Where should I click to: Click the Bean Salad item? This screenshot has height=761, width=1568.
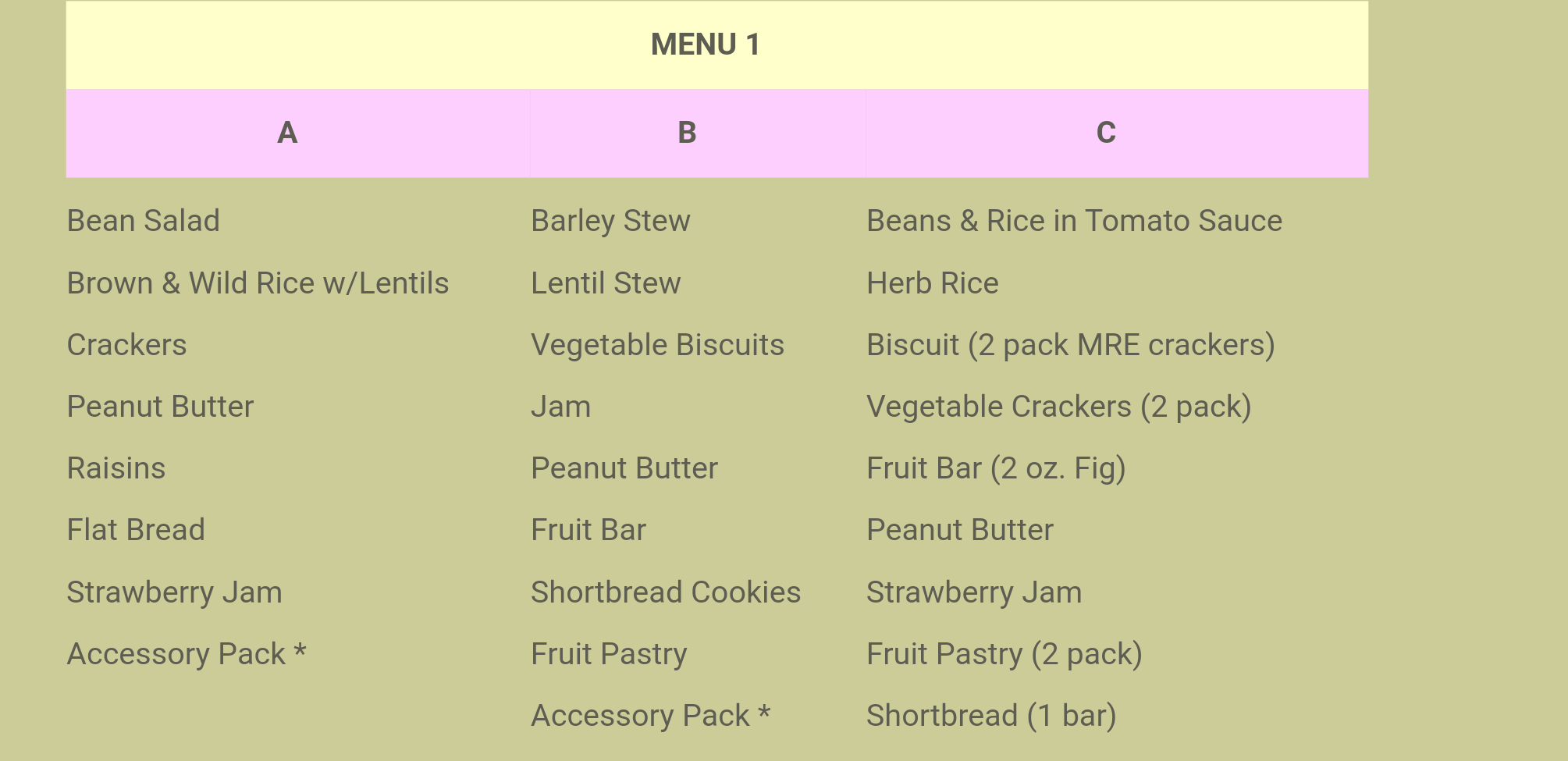[144, 221]
